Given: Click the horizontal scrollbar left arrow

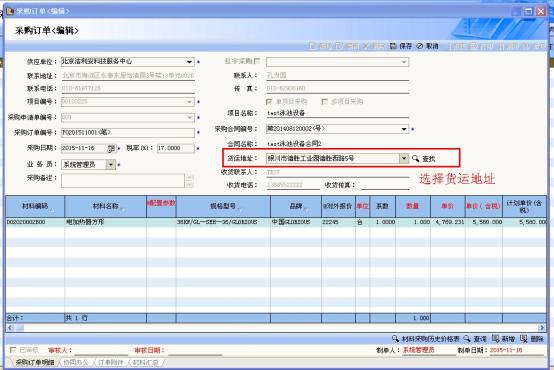Looking at the screenshot, I should click(x=10, y=328).
